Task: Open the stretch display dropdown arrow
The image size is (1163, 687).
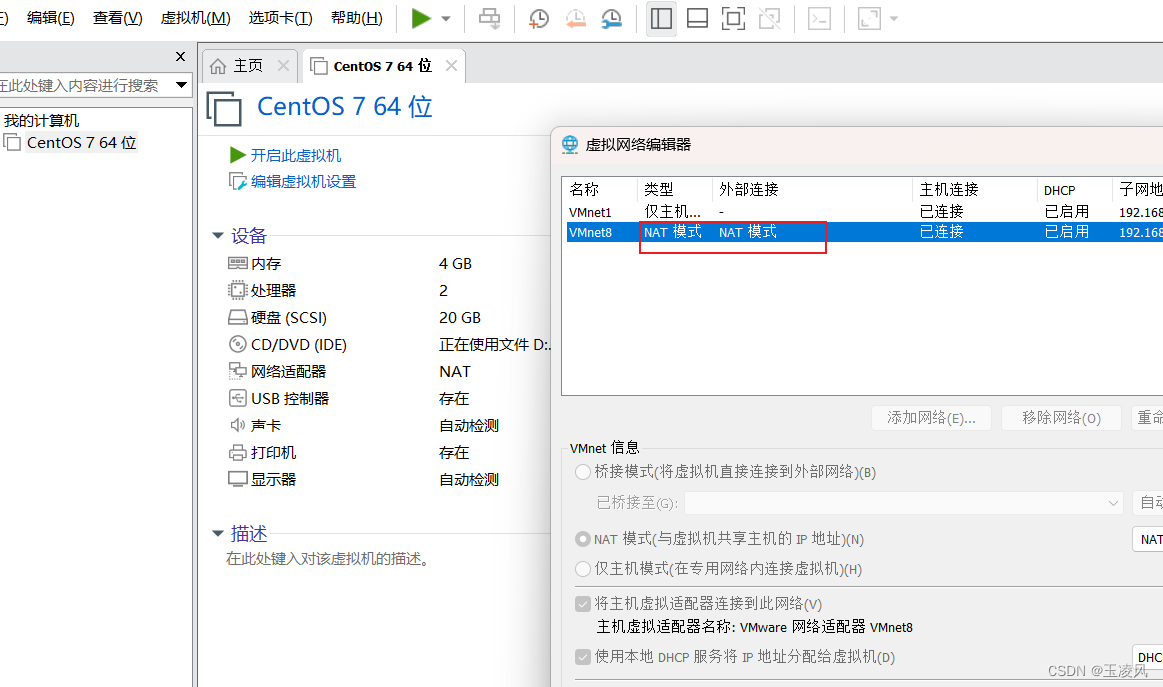Action: [x=894, y=19]
